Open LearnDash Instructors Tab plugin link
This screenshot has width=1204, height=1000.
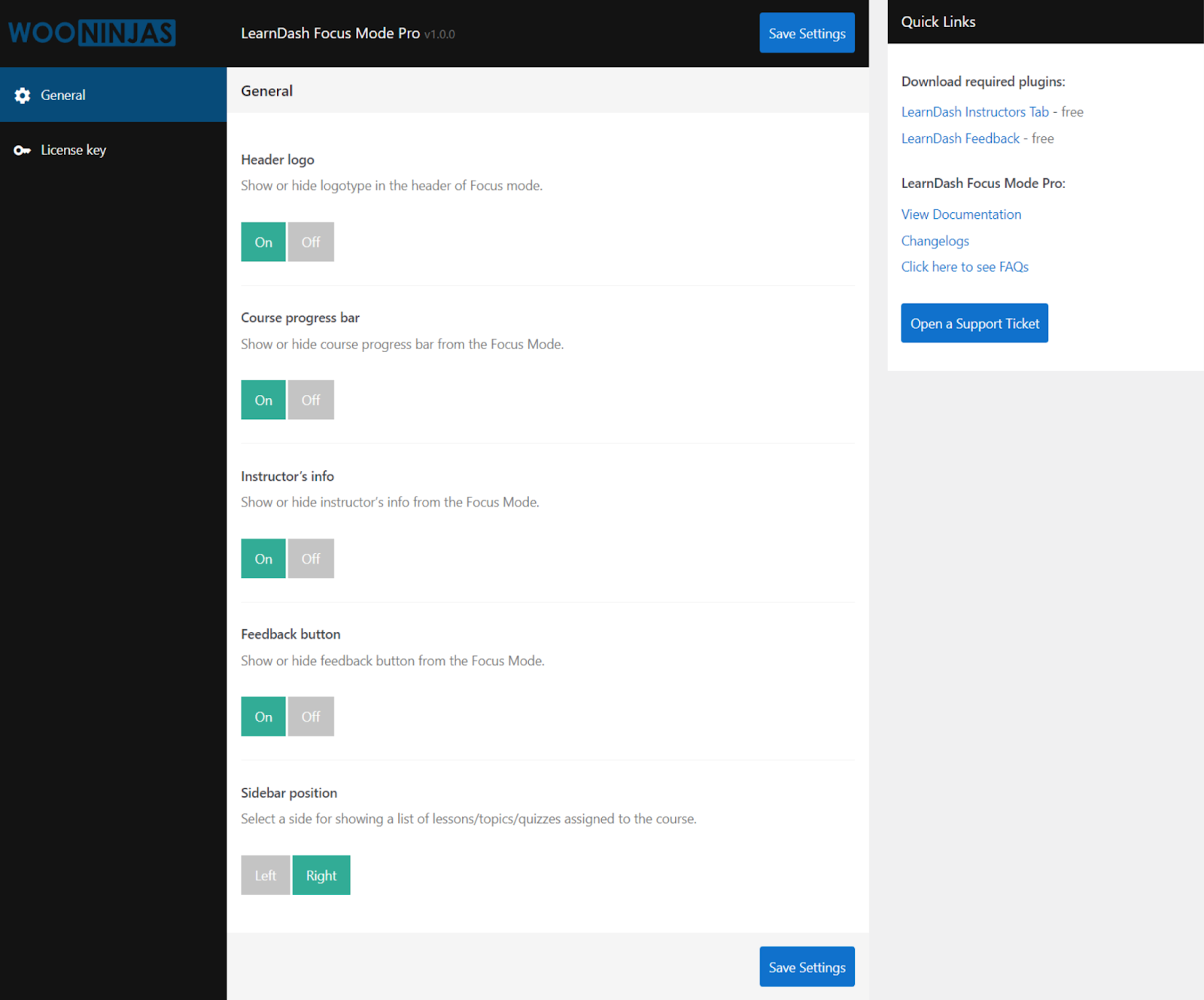975,112
